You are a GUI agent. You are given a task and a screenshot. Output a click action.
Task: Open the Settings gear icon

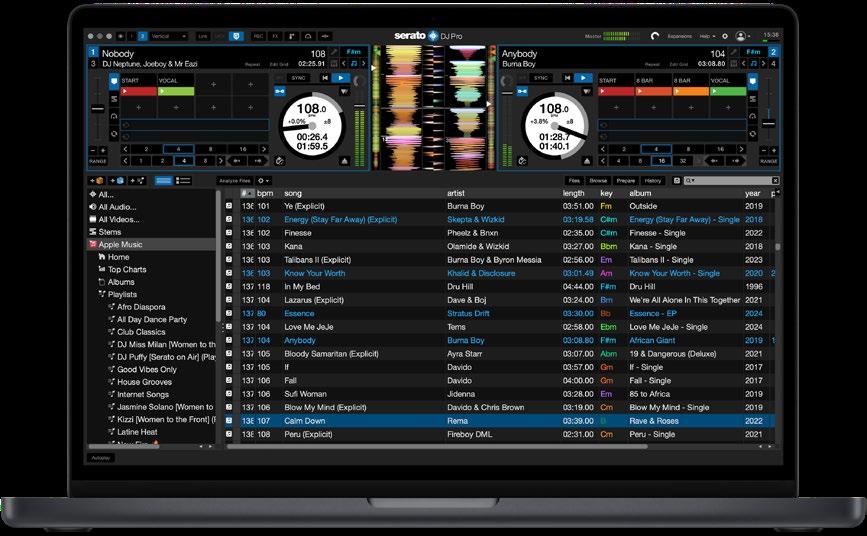click(x=725, y=36)
